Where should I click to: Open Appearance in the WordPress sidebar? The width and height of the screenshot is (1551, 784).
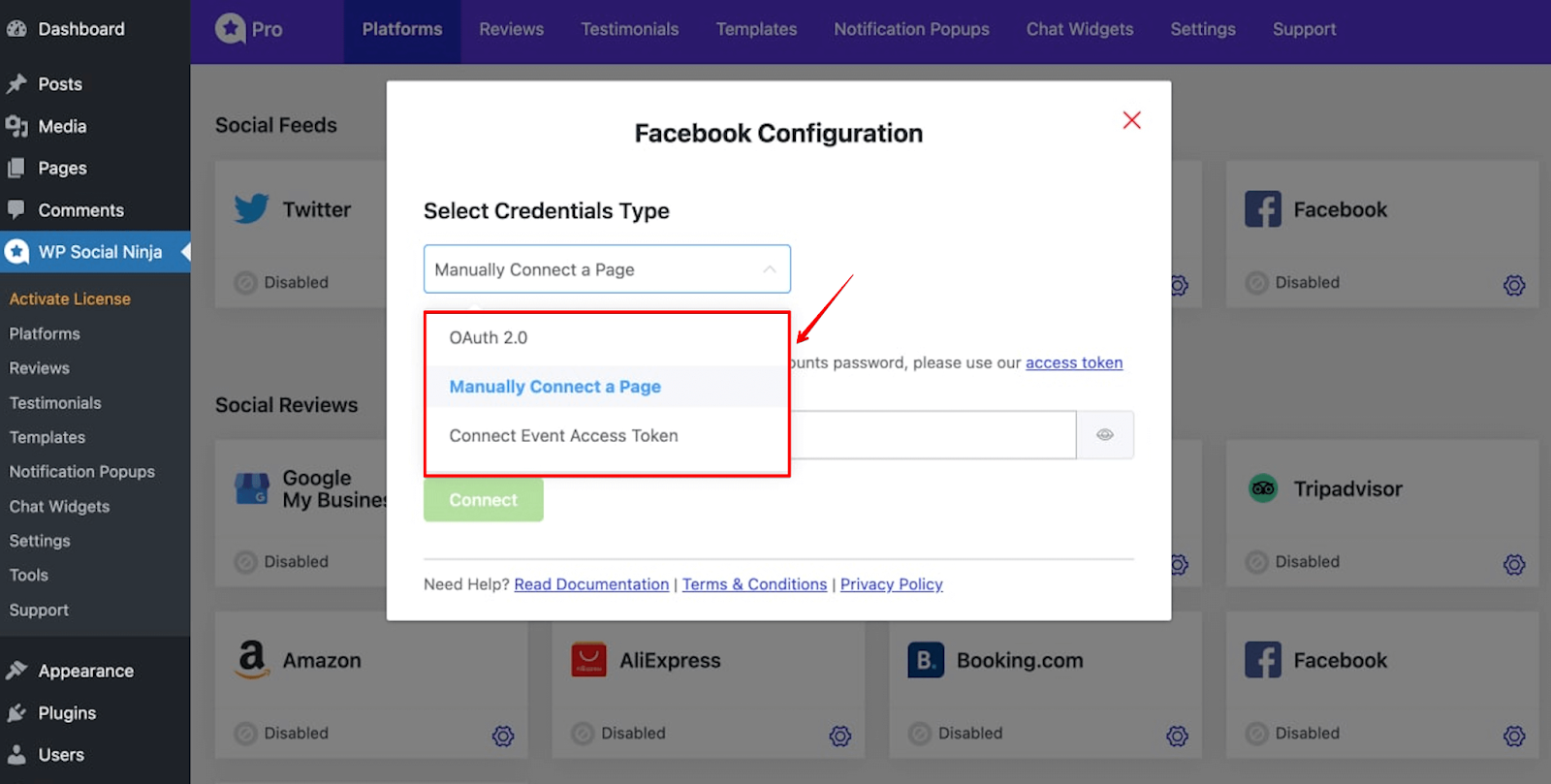(85, 671)
